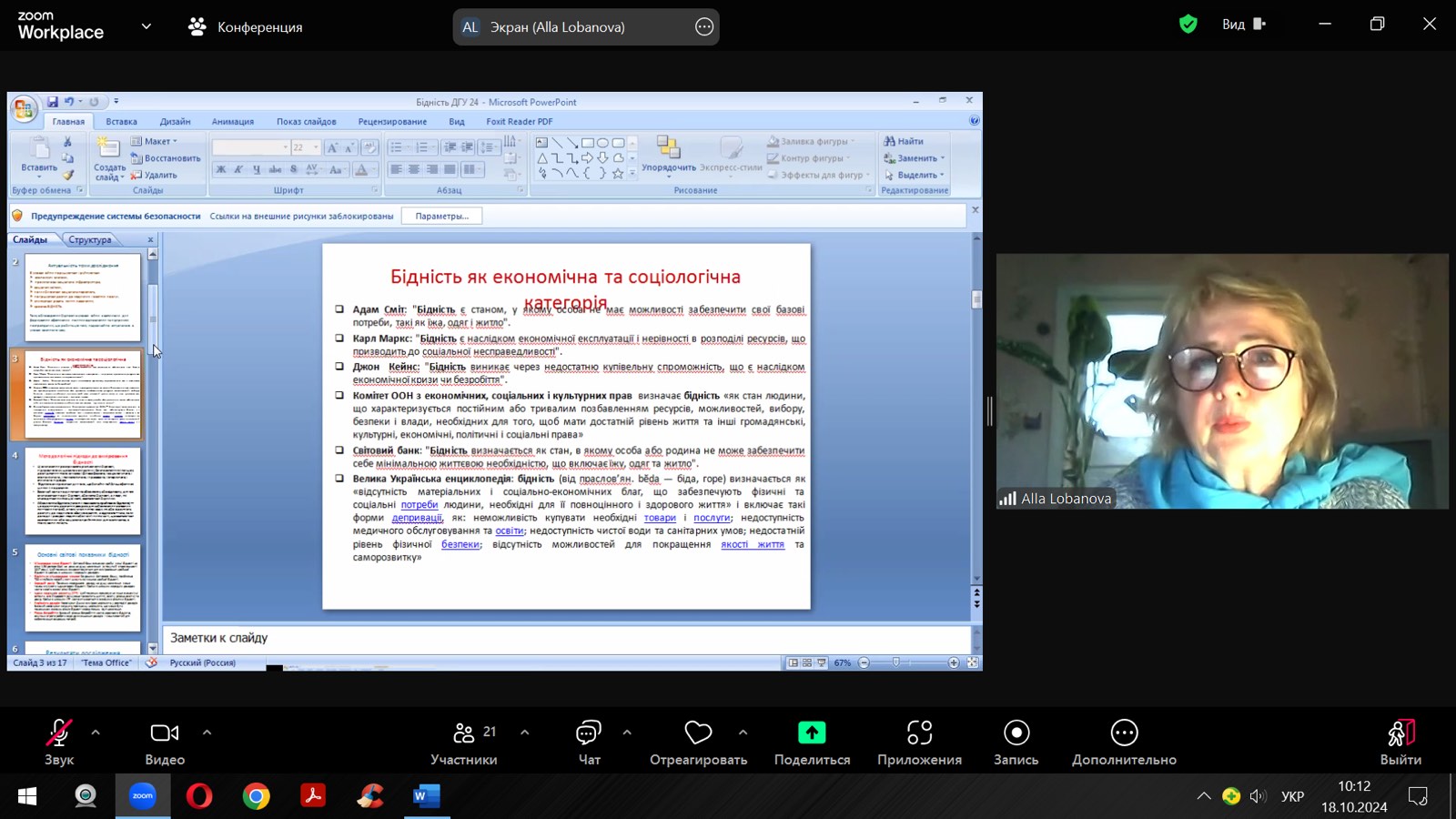Click the Arrange (Упорядочить) button
Image resolution: width=1456 pixels, height=819 pixels.
click(x=669, y=155)
